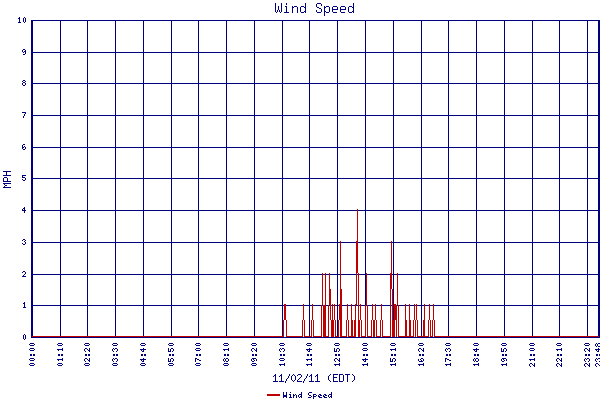
Task: Click the 22:10 time label
Action: point(559,354)
